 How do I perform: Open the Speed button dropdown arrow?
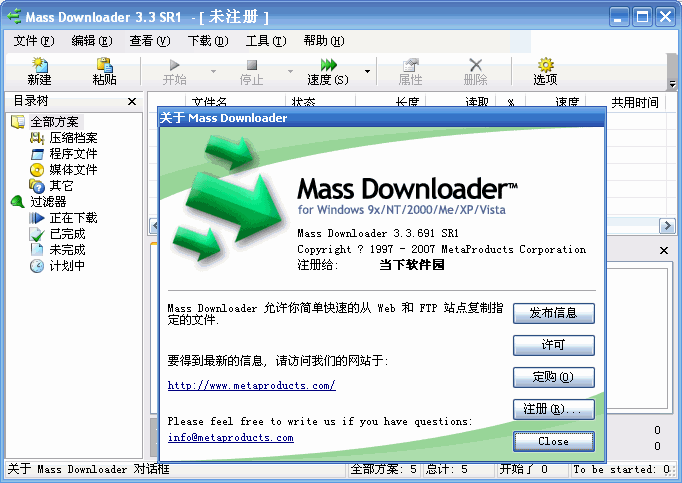click(x=368, y=70)
